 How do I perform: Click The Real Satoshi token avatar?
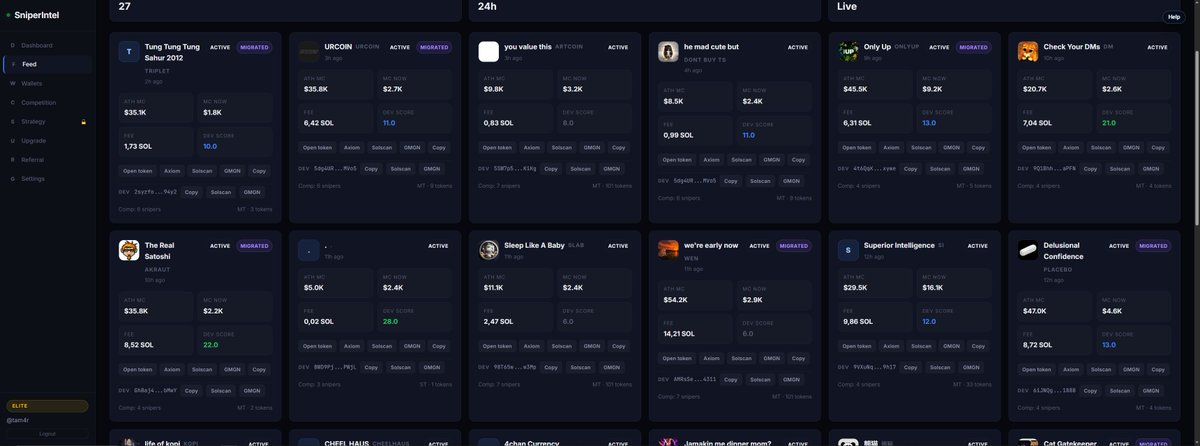coord(128,250)
